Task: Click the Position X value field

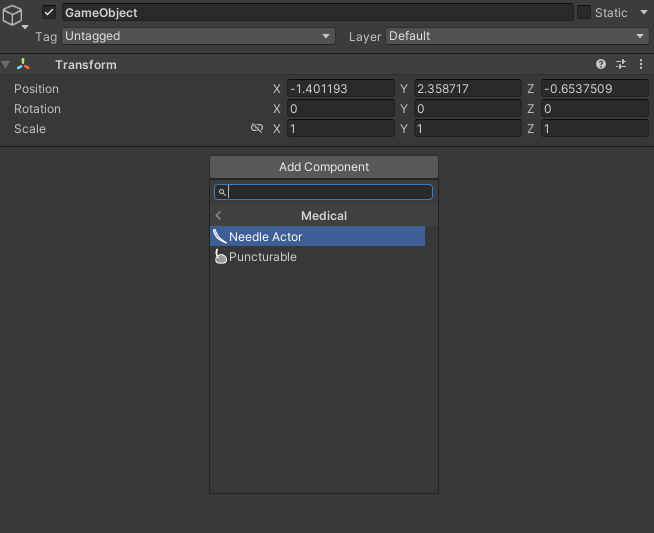Action: click(x=340, y=89)
